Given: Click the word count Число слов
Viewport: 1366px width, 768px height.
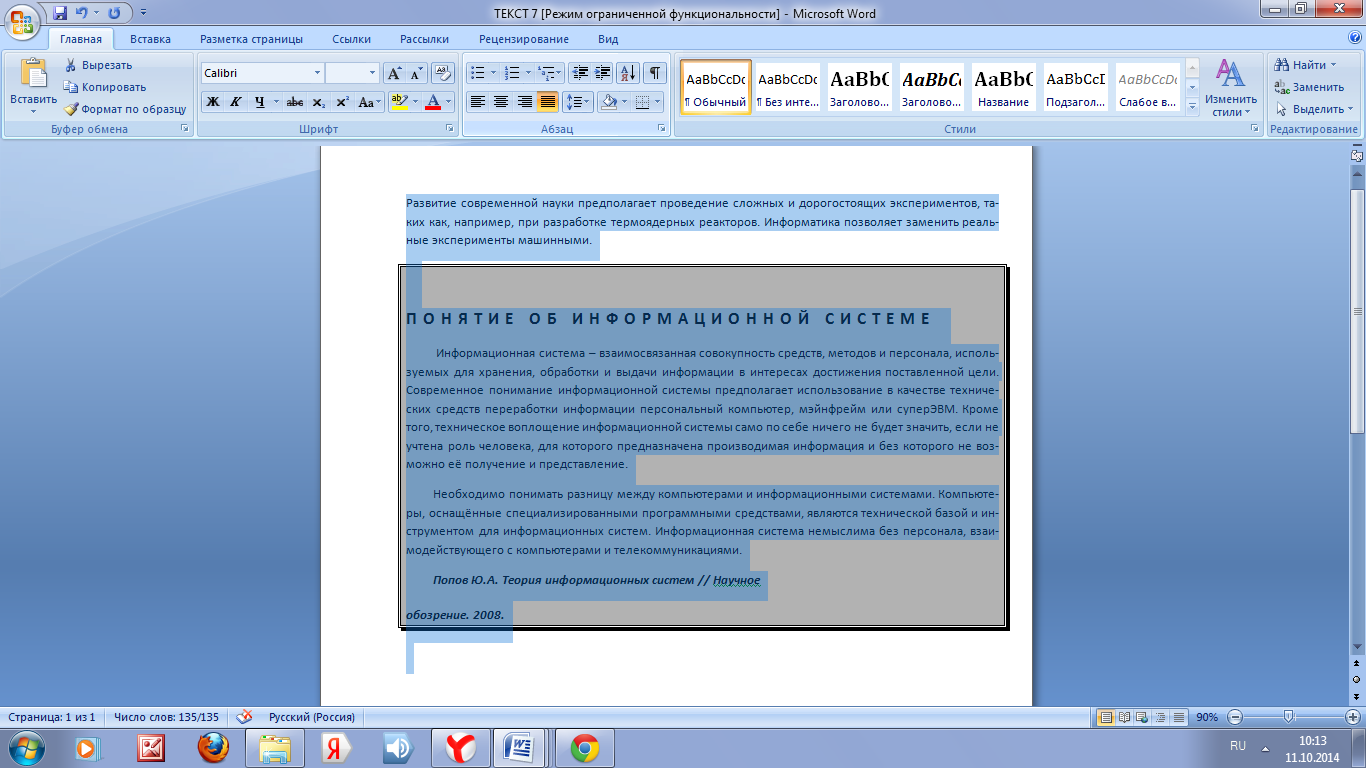Looking at the screenshot, I should [x=166, y=717].
